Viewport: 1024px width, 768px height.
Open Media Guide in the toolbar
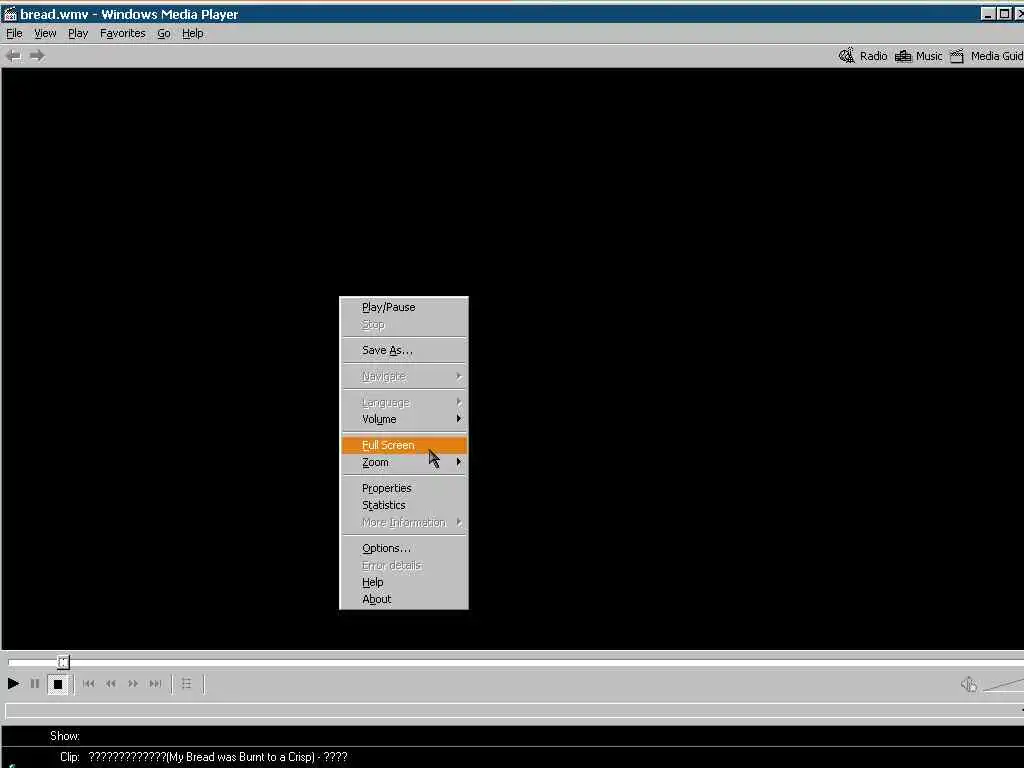[x=986, y=56]
